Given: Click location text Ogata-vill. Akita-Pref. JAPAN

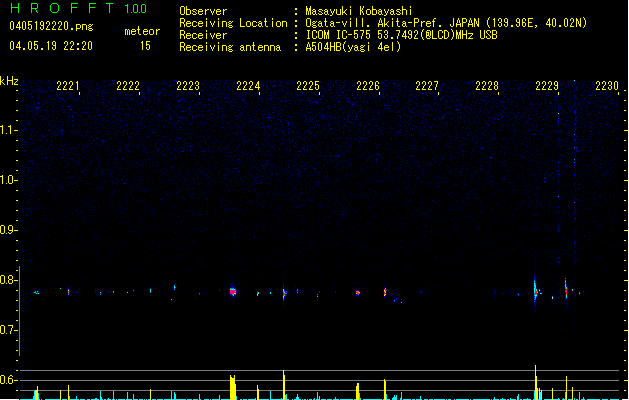Looking at the screenshot, I should [392, 23].
